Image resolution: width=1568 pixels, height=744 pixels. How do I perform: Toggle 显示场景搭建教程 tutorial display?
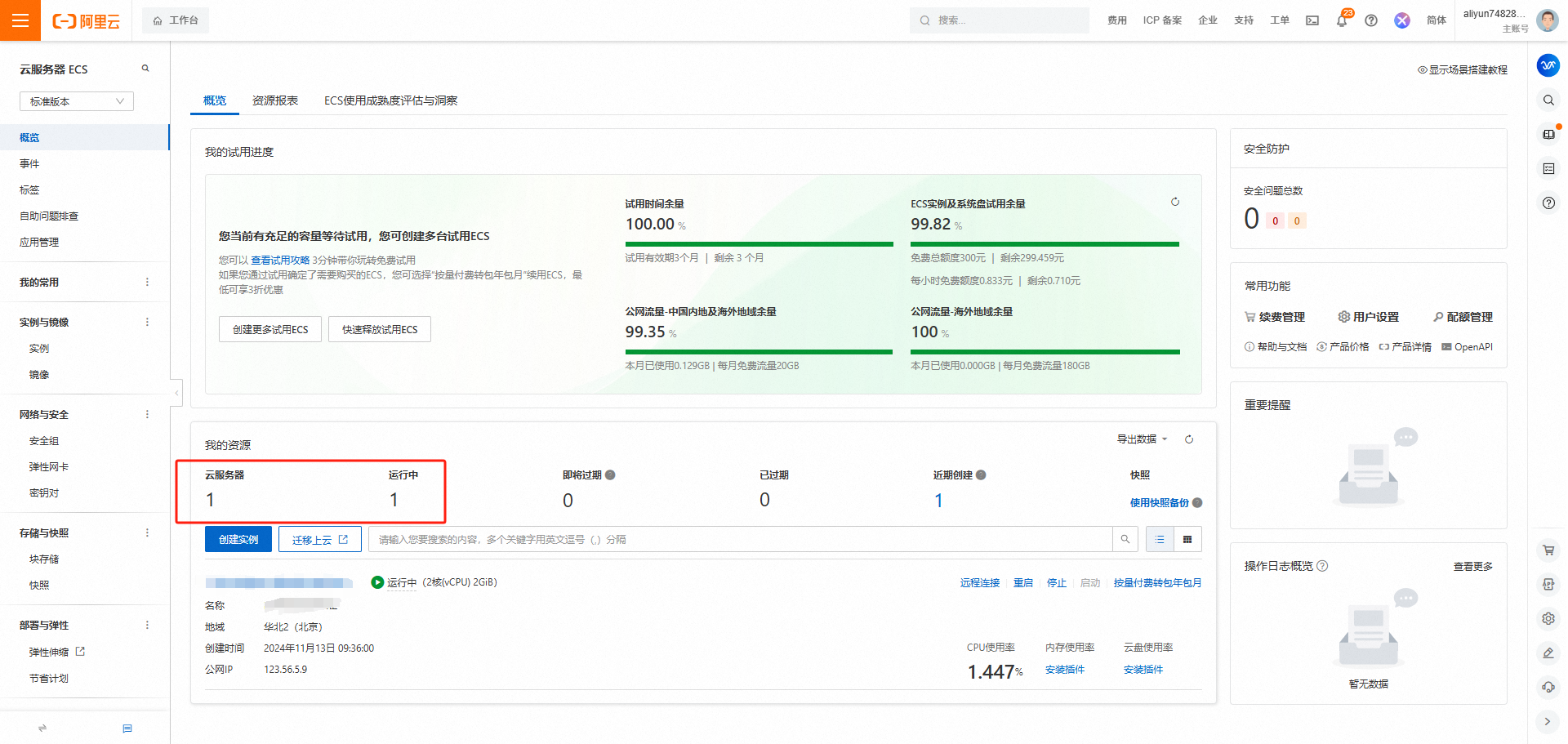tap(1463, 69)
